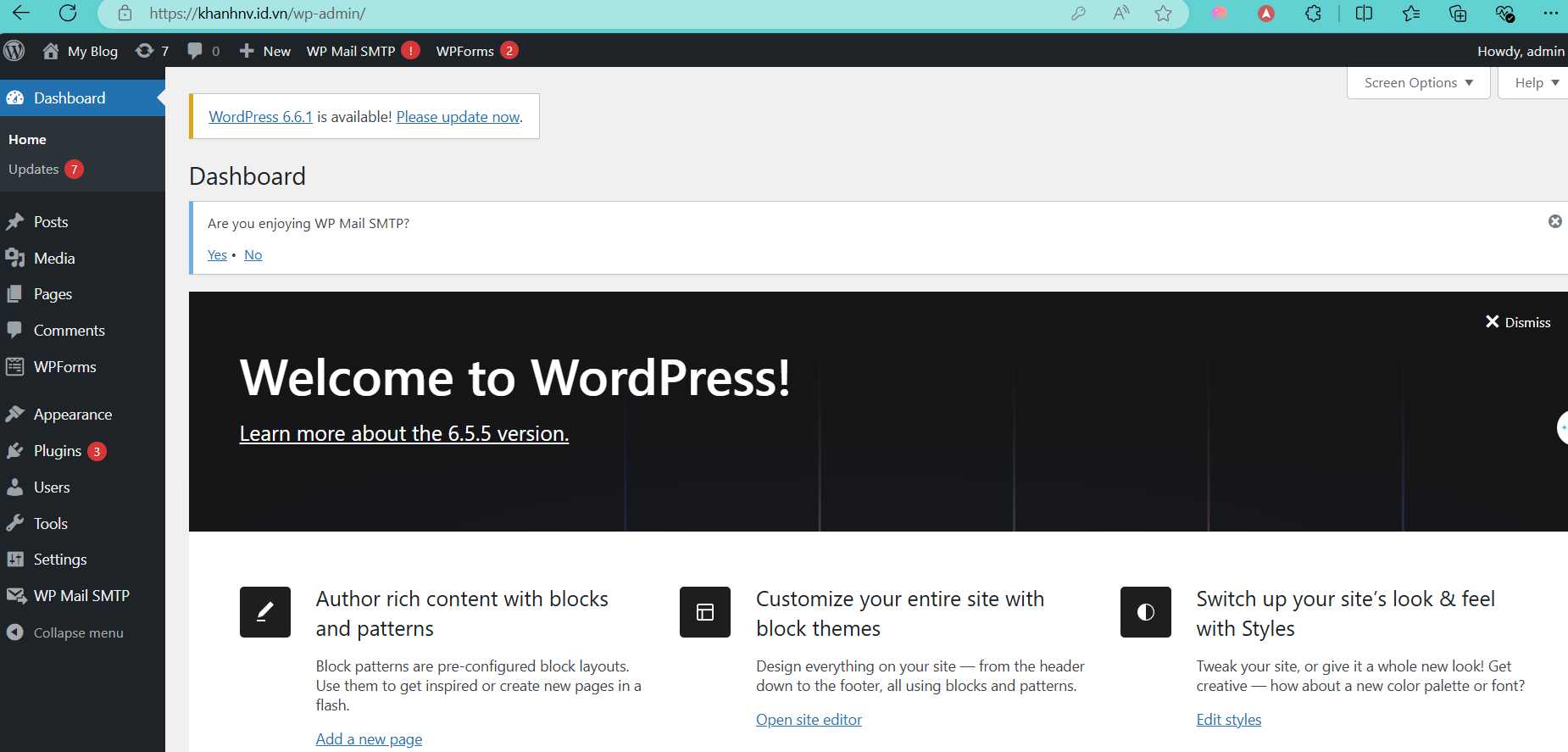
Task: Click WordPress 6.6.1 link
Action: coord(260,117)
